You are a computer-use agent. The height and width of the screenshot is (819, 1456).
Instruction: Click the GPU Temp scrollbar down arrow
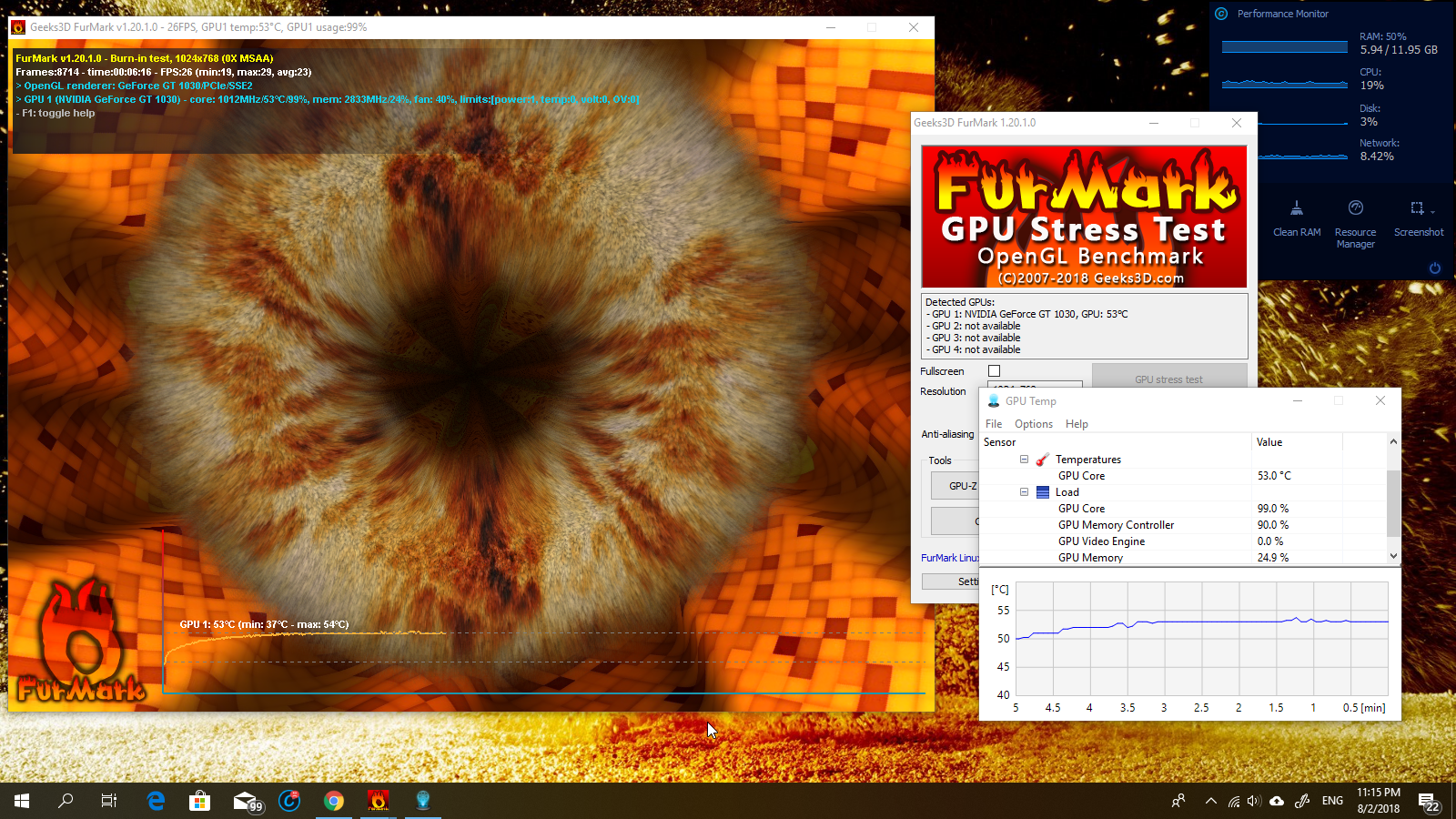coord(1393,556)
